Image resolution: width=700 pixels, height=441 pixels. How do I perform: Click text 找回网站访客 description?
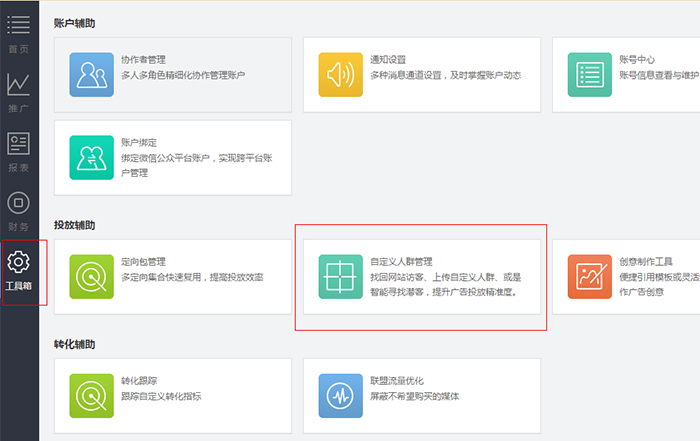[x=446, y=285]
